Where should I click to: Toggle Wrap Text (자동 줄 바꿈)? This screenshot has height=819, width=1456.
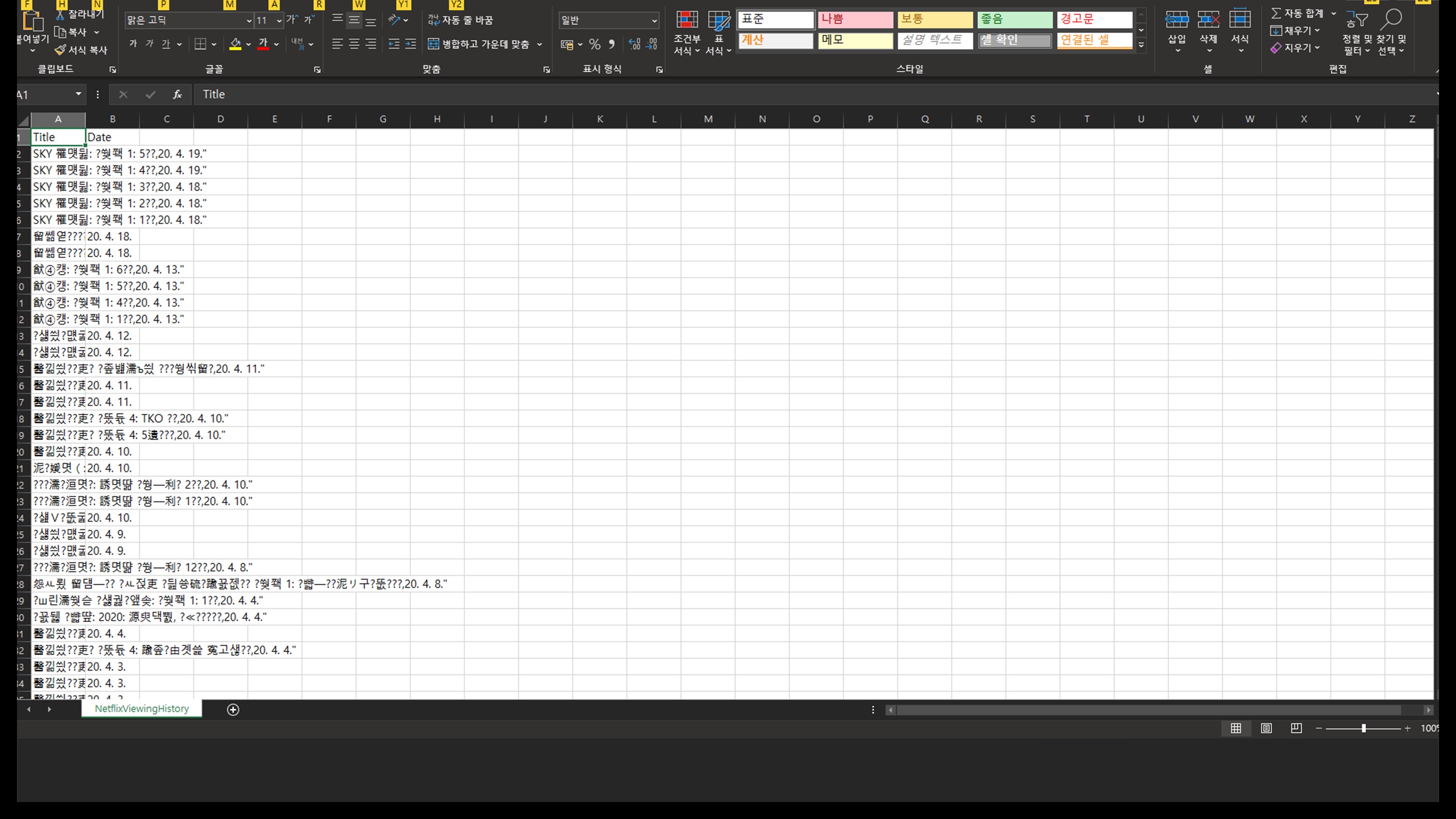461,20
